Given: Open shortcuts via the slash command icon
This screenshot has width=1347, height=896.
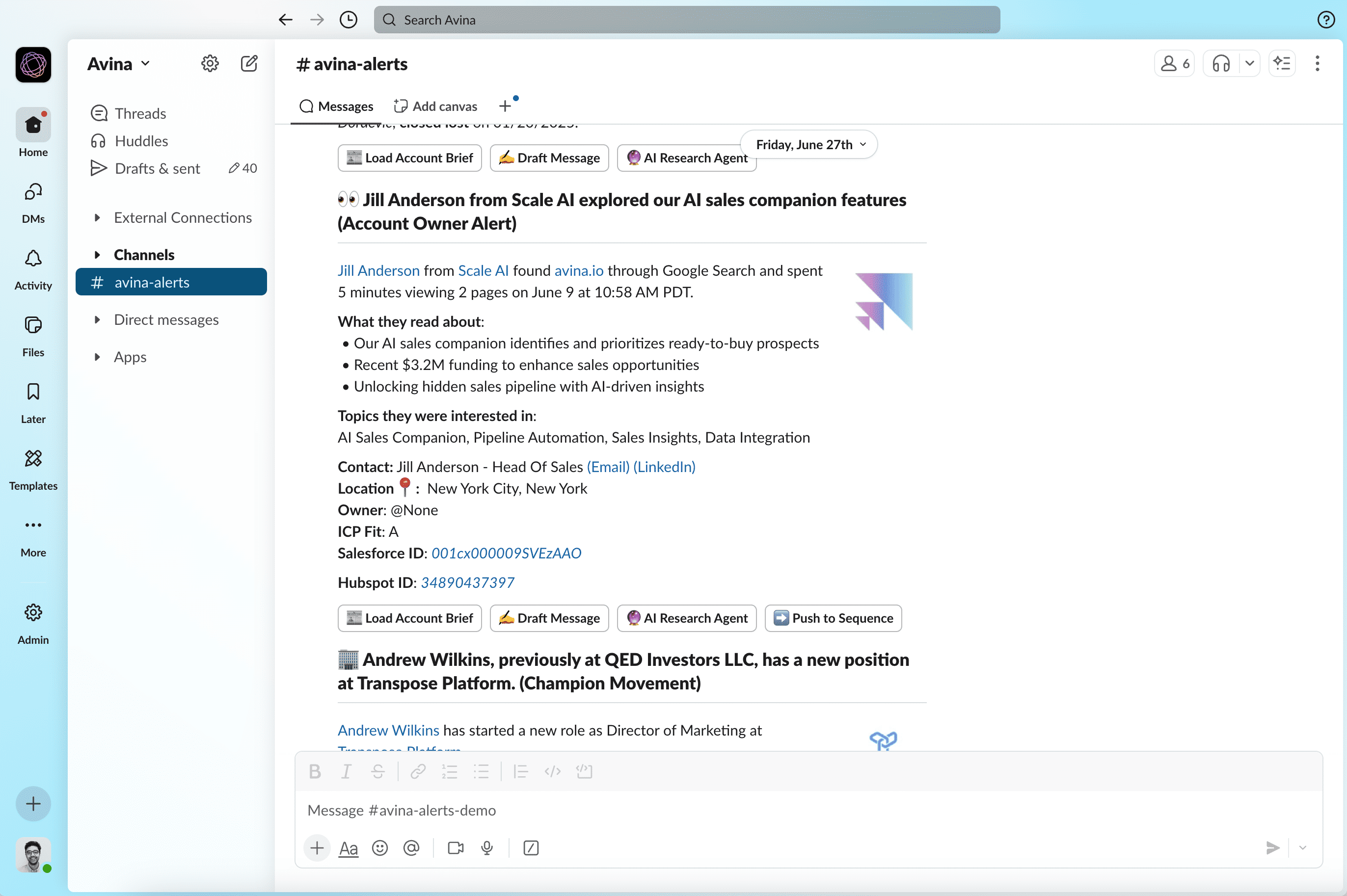Looking at the screenshot, I should pyautogui.click(x=530, y=848).
